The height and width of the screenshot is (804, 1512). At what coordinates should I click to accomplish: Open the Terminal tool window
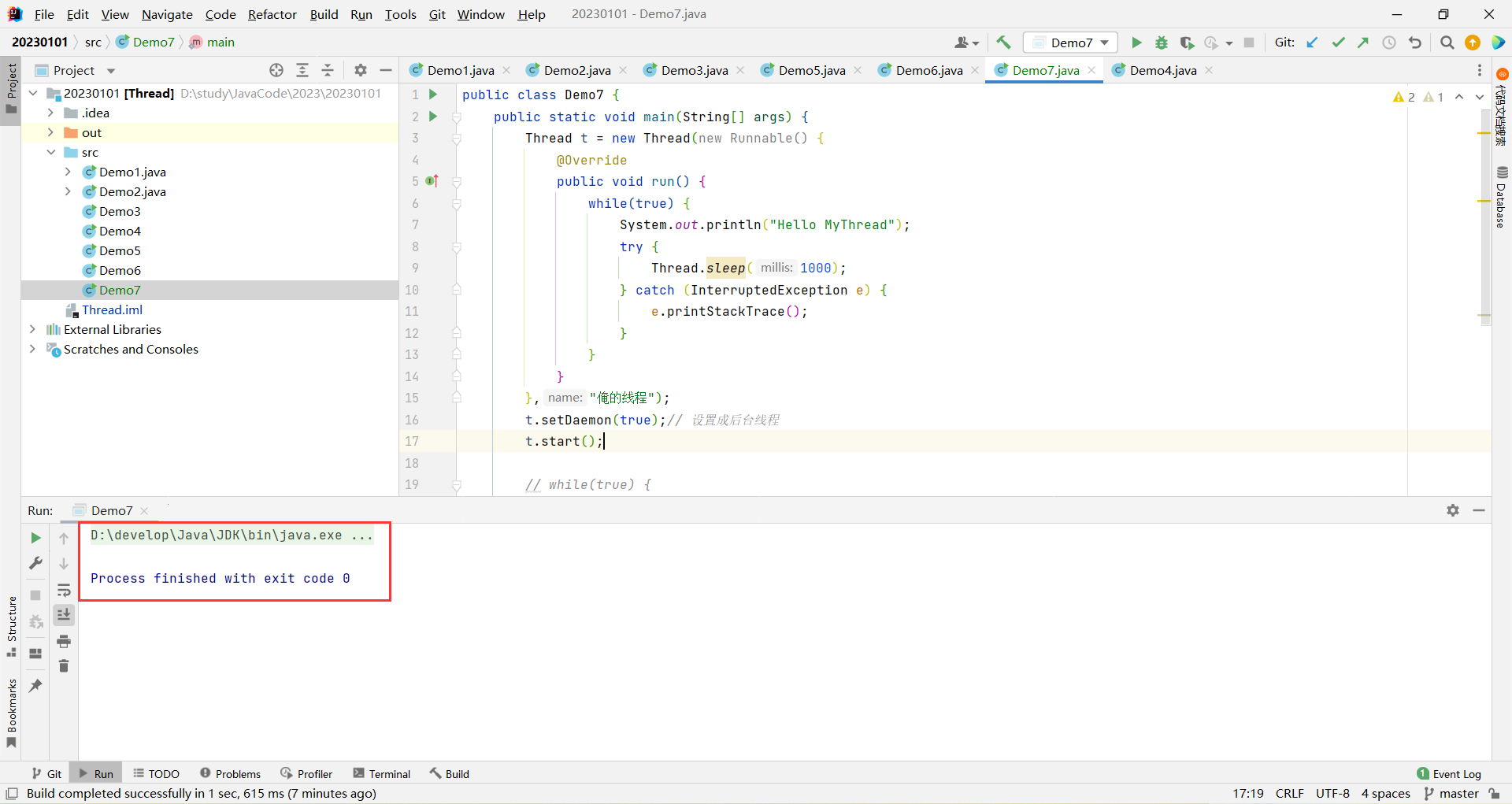[382, 773]
